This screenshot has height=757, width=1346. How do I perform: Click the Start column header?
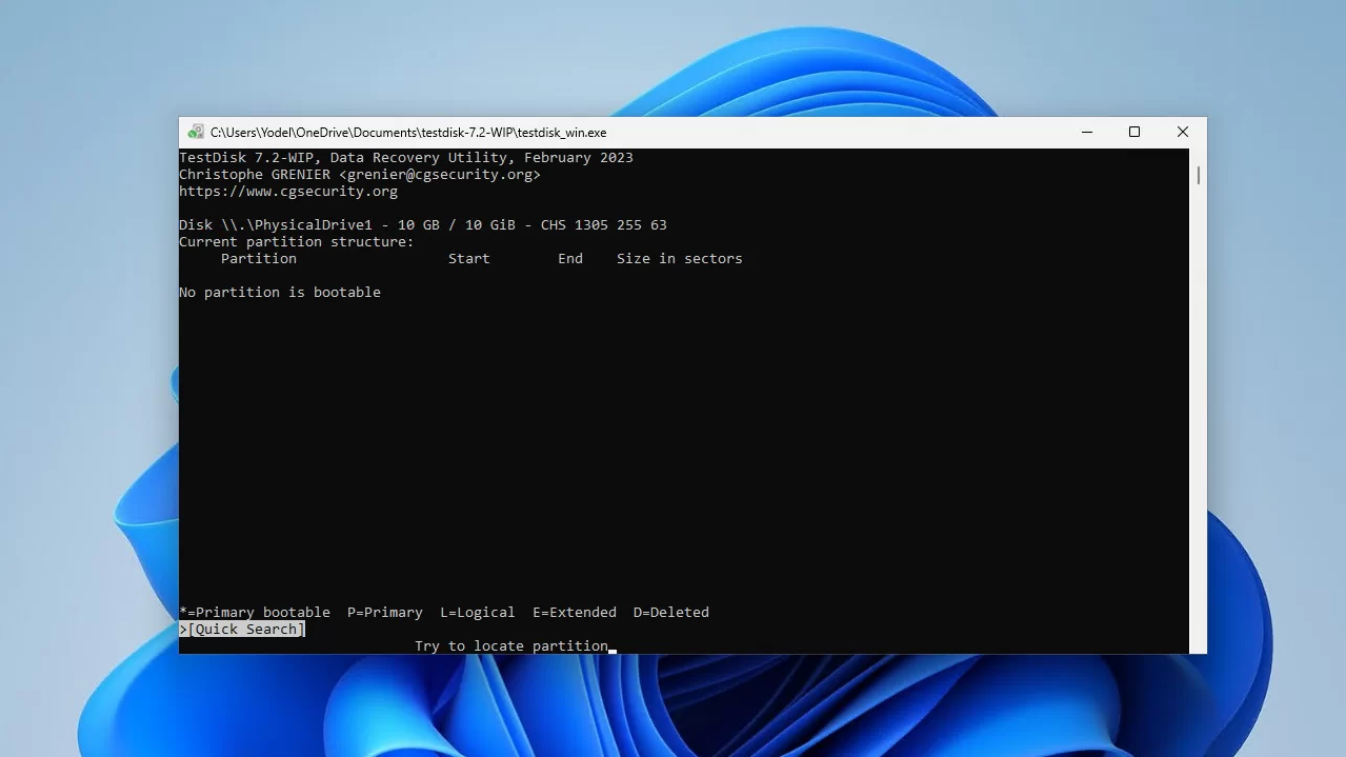coord(469,258)
